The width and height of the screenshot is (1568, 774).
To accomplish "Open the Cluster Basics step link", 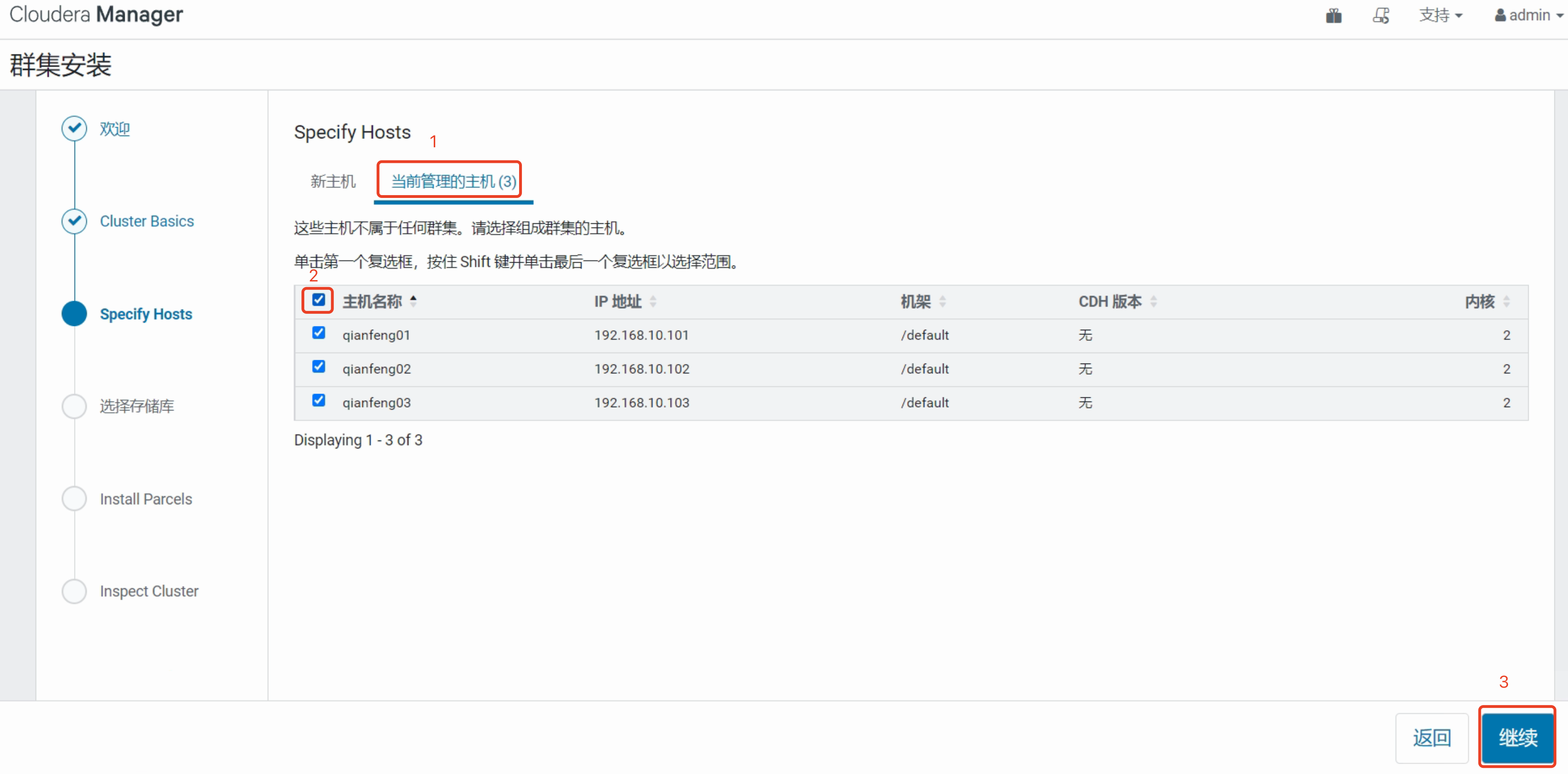I will tap(147, 221).
